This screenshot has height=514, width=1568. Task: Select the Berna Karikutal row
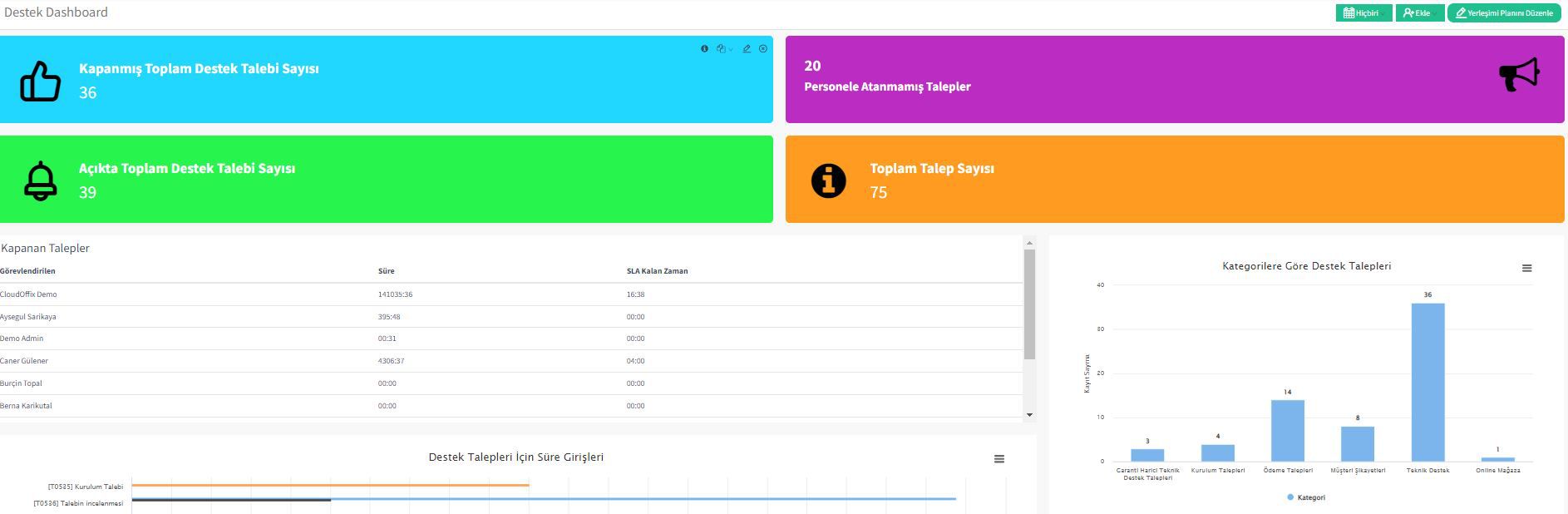click(x=511, y=406)
